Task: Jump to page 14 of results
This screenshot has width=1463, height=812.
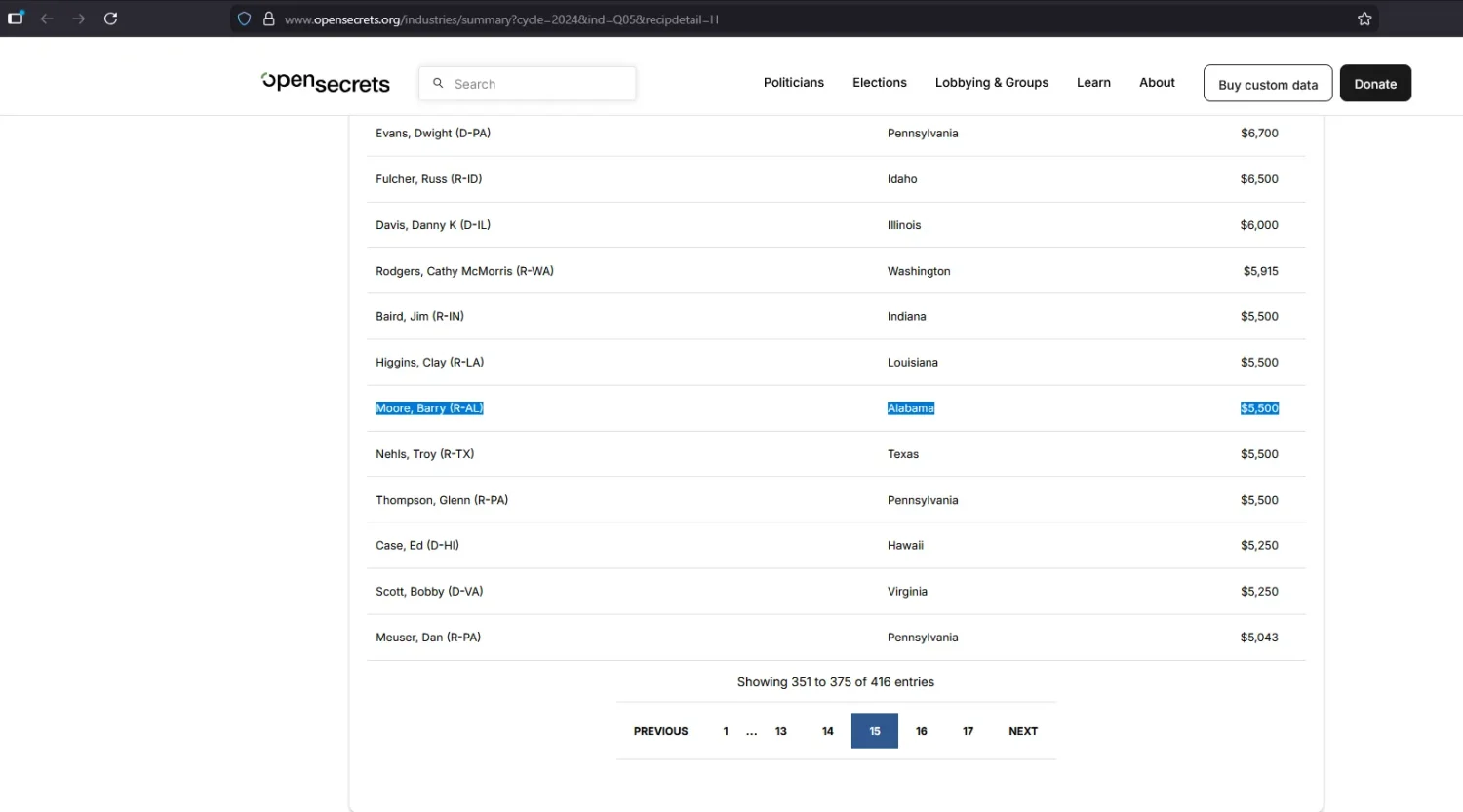Action: tap(828, 731)
